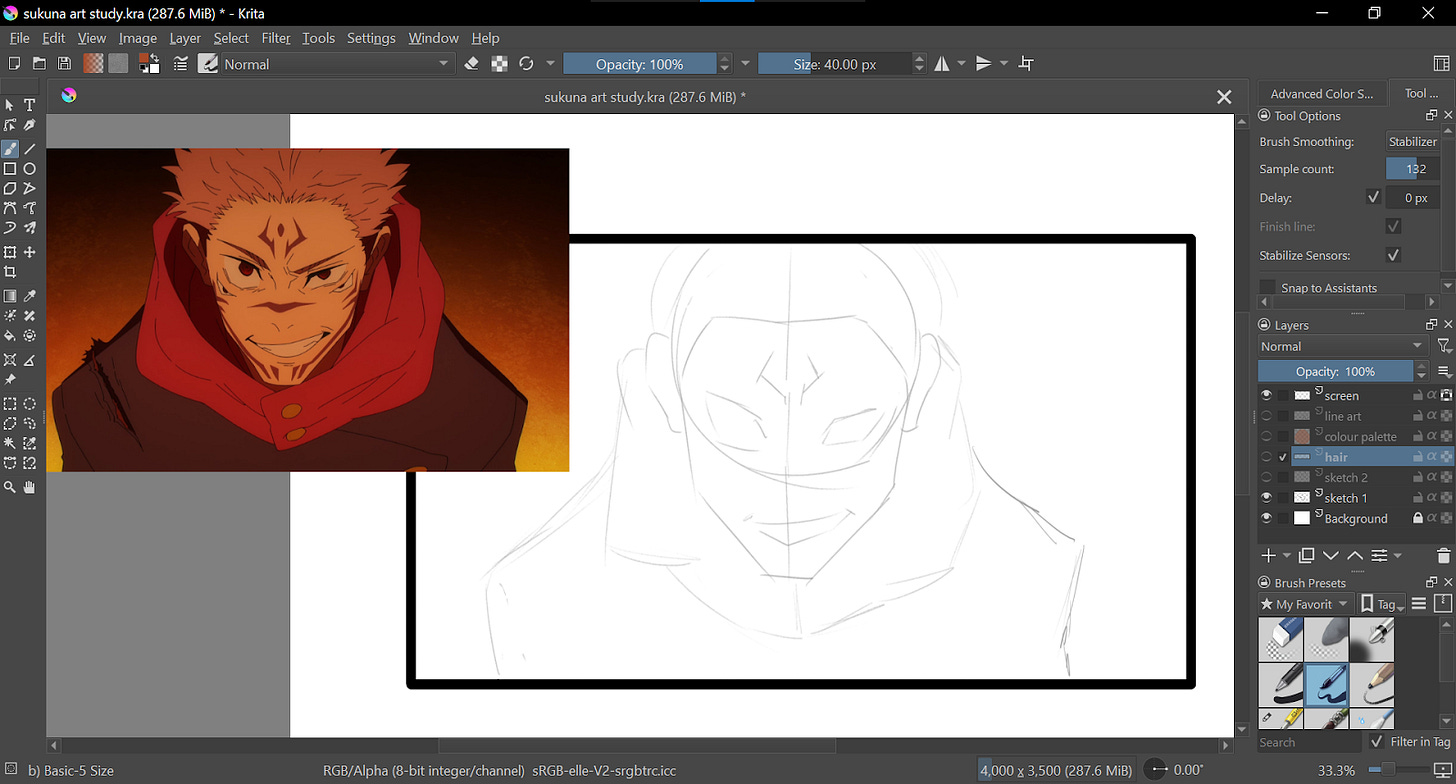Select the Rectangle shape tool
The height and width of the screenshot is (784, 1456).
point(10,169)
